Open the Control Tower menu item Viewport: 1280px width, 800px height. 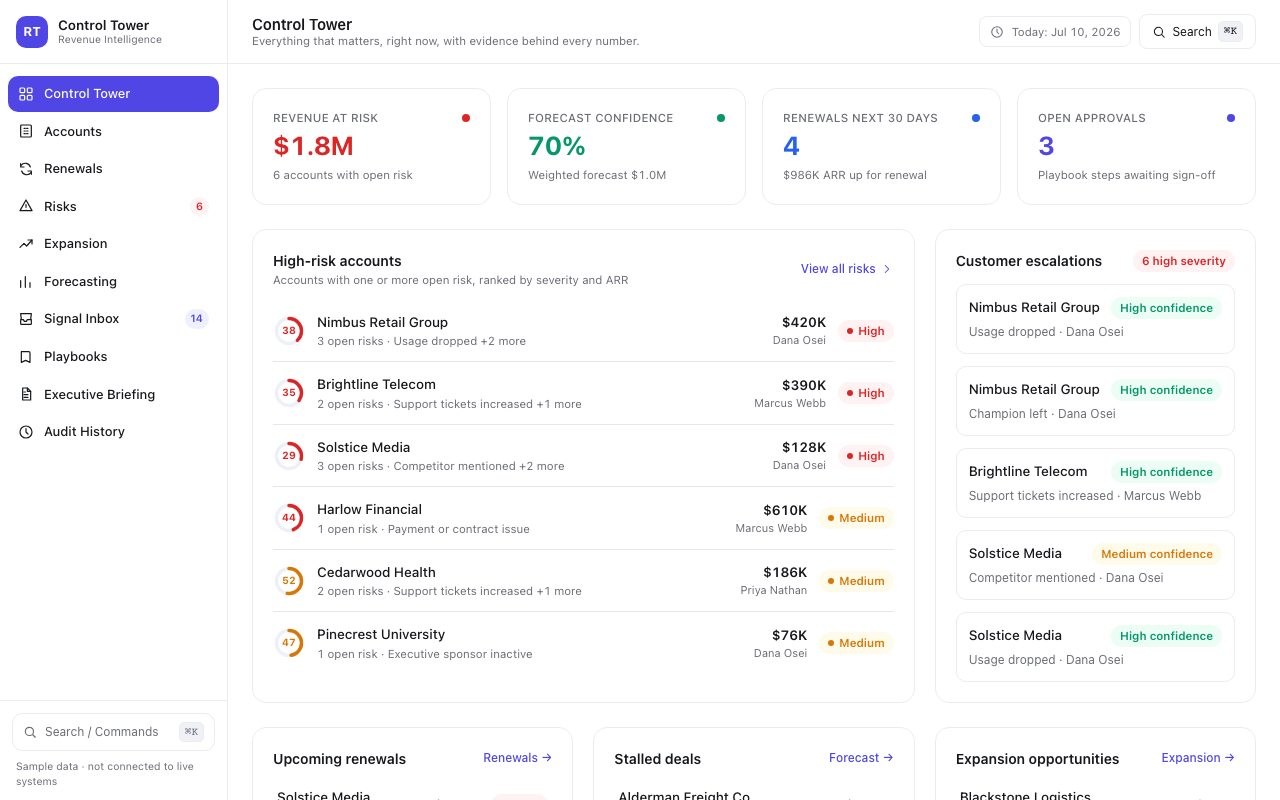click(113, 94)
